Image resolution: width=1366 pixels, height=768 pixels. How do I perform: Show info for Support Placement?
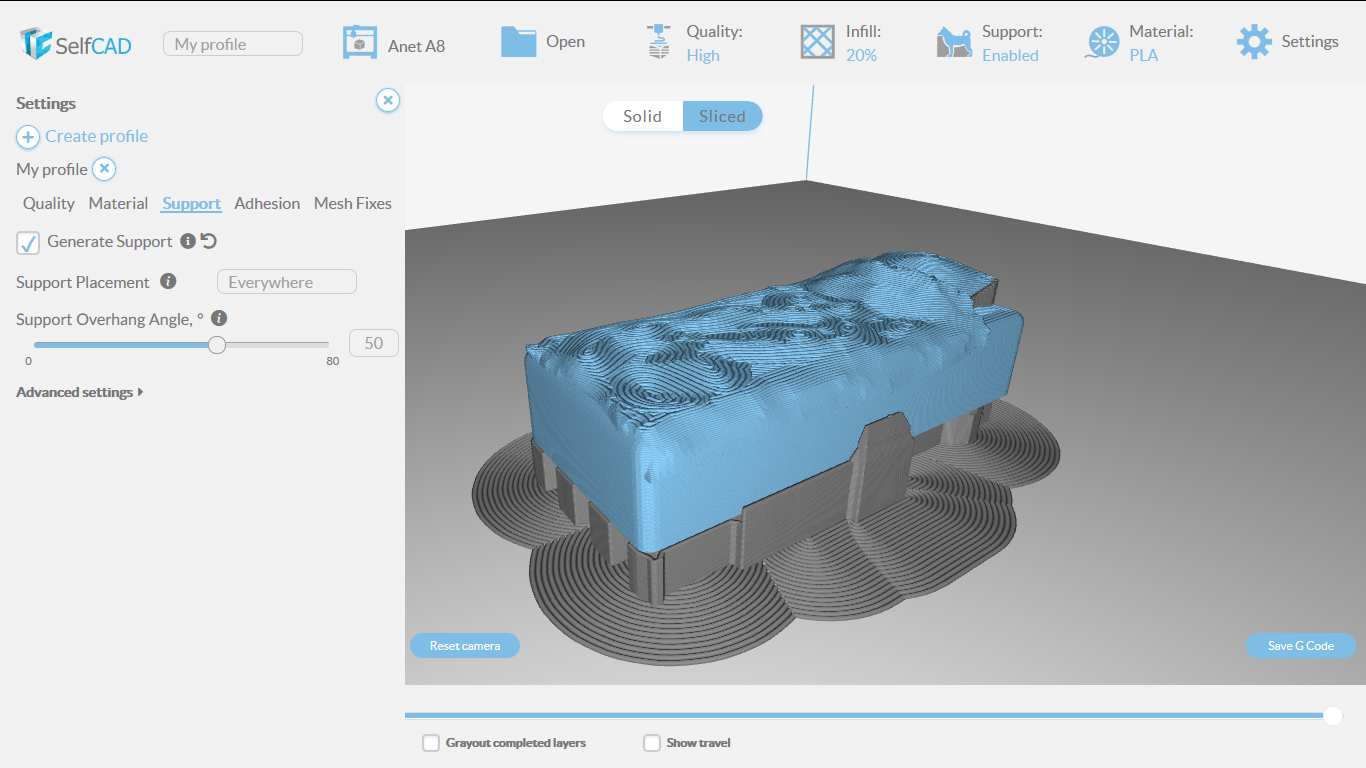click(x=169, y=282)
